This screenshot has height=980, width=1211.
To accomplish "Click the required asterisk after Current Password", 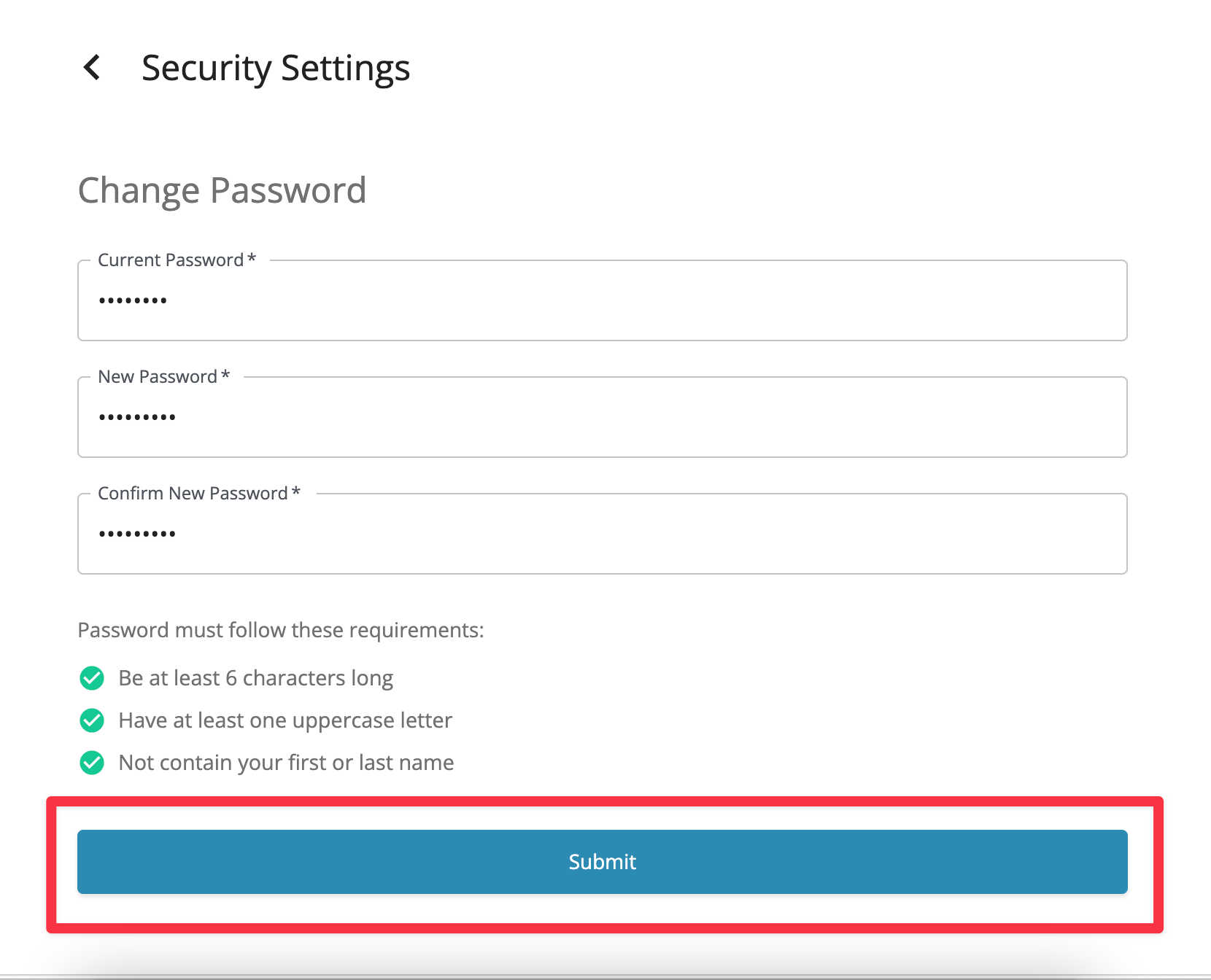I will pos(252,259).
